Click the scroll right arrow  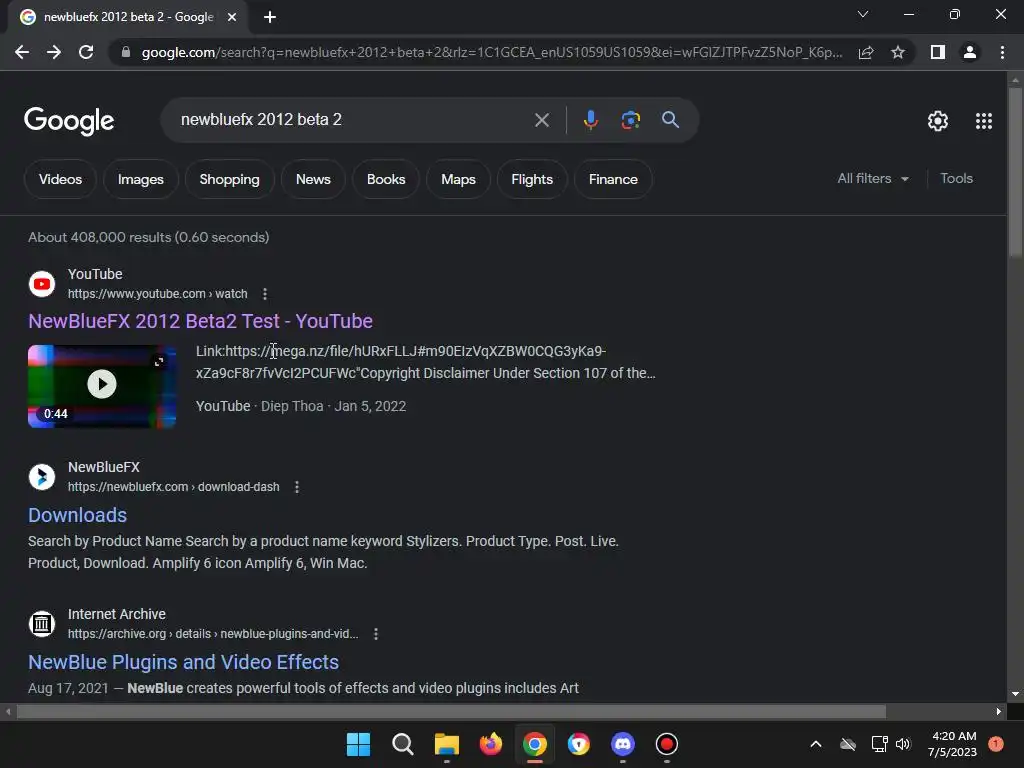pyautogui.click(x=999, y=711)
